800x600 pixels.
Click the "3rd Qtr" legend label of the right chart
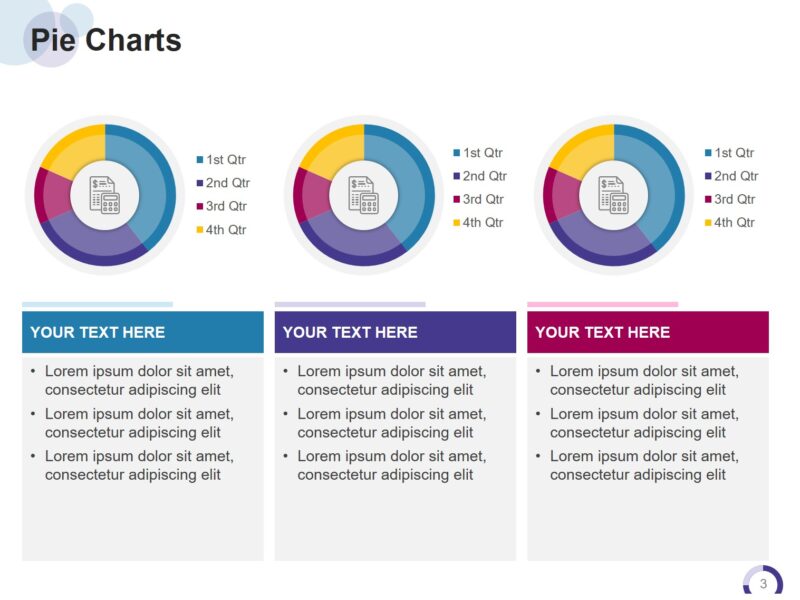(734, 199)
